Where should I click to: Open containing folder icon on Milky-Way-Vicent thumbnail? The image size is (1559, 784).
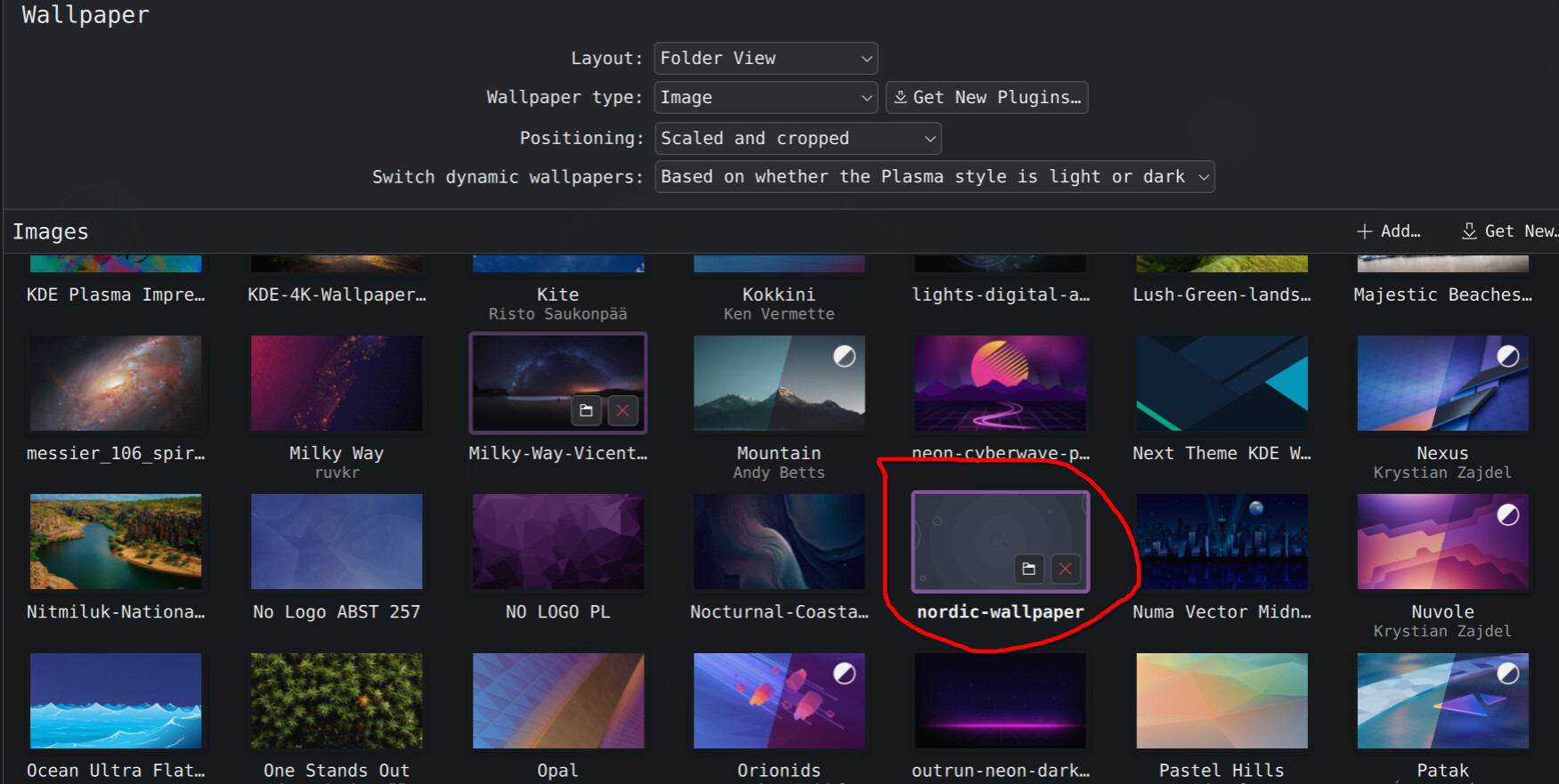click(586, 410)
